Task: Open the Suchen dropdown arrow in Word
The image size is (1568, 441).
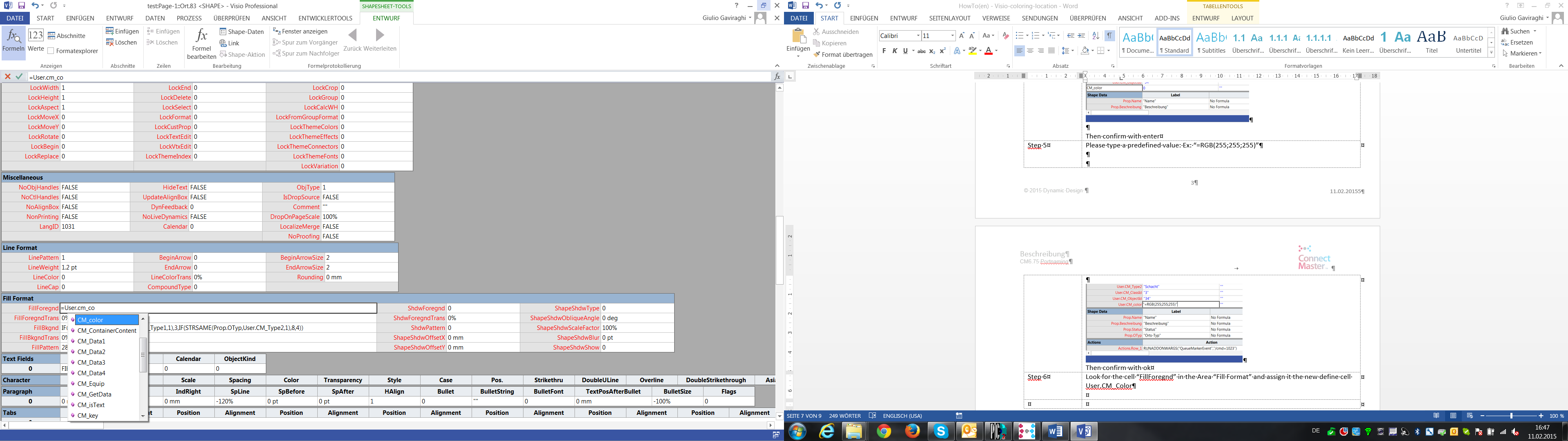Action: [1535, 31]
